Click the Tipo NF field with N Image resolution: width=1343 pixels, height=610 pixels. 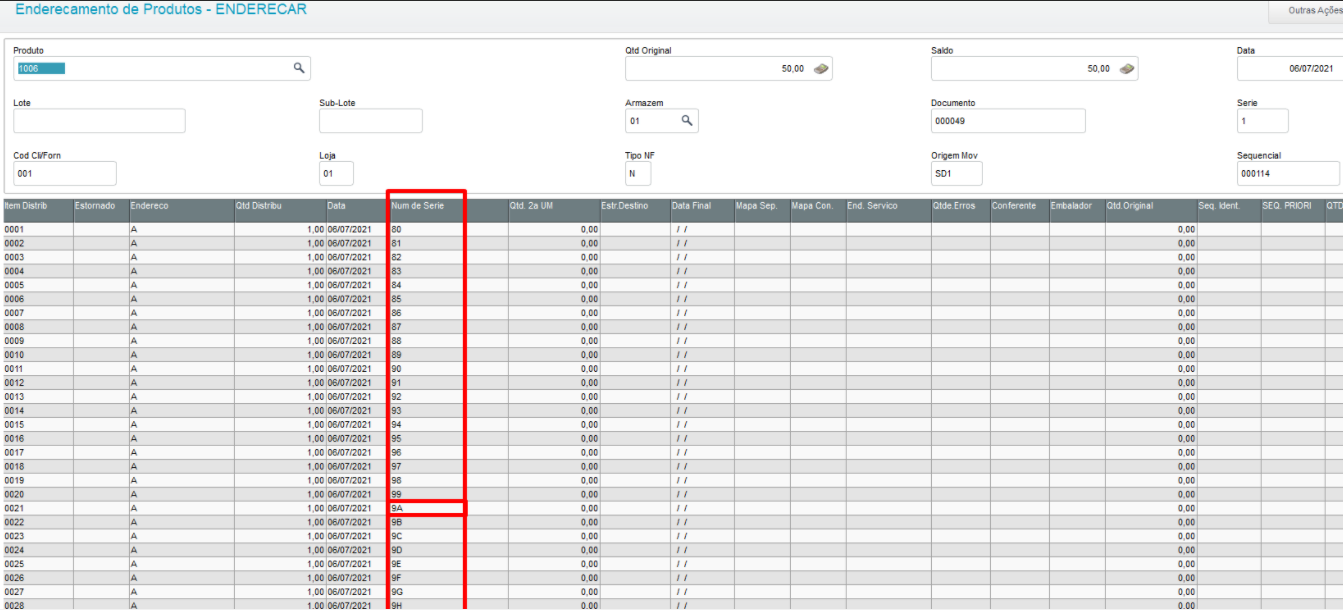(x=638, y=174)
